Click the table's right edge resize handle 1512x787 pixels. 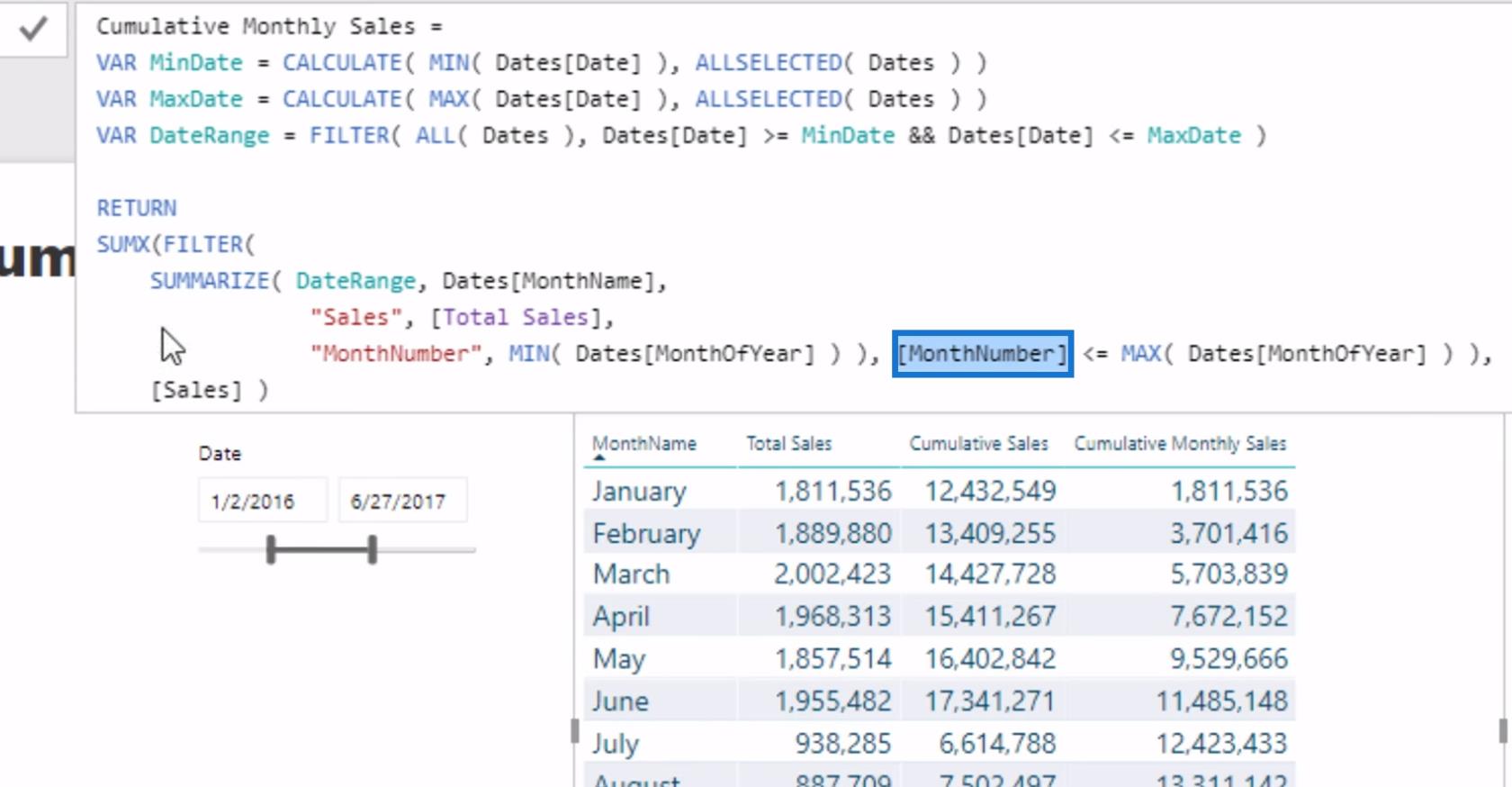coord(1502,730)
